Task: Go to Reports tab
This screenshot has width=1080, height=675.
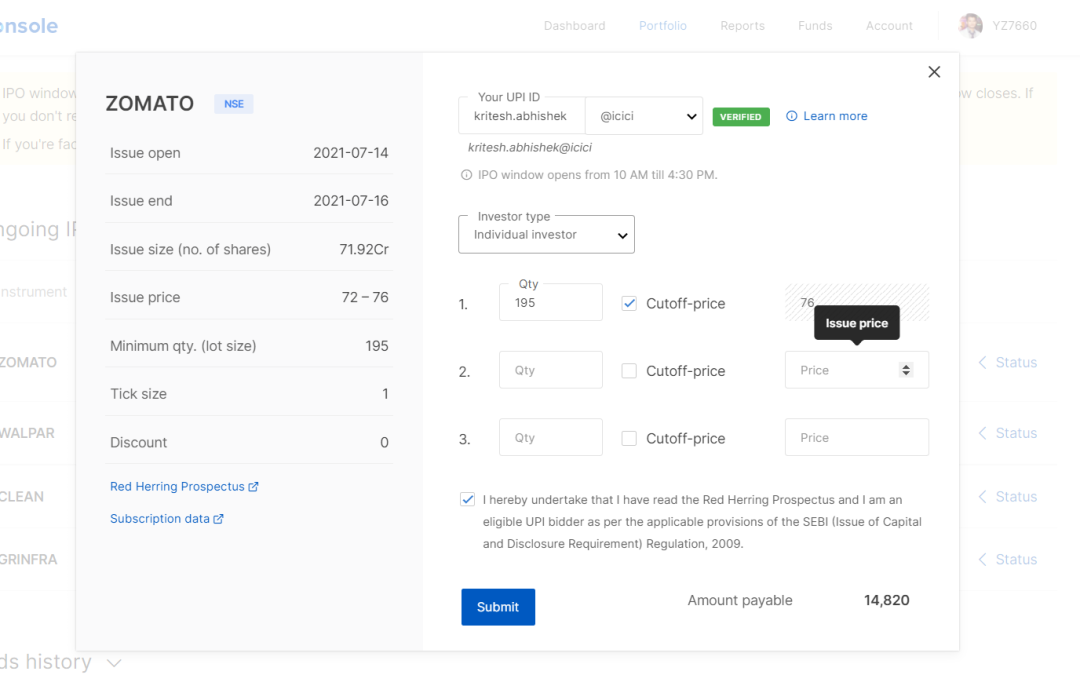Action: (742, 25)
